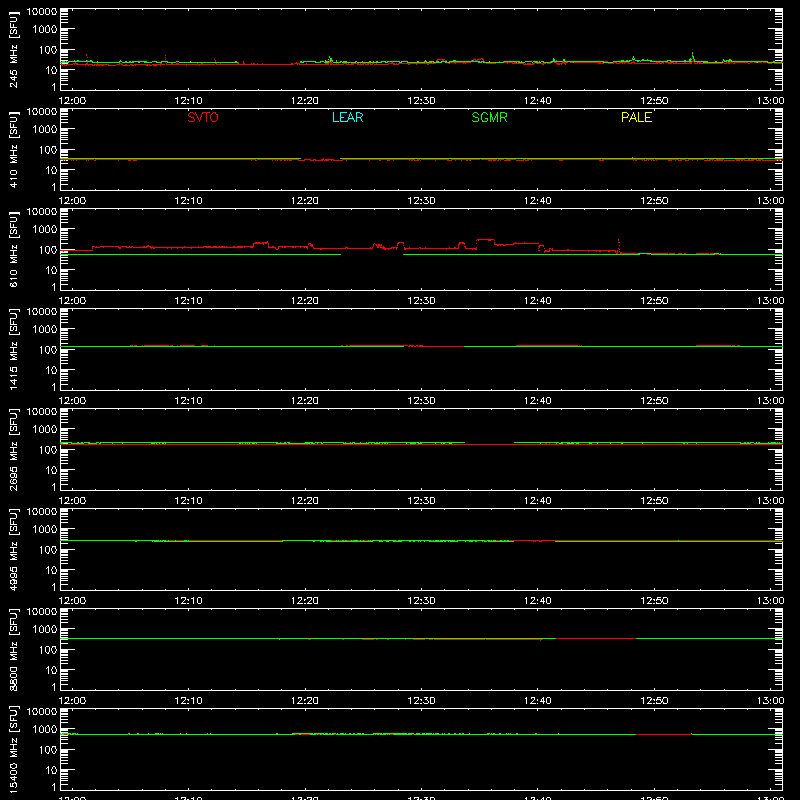Select the '4995 MHz [SFU]' axis title
Image resolution: width=800 pixels, height=800 pixels.
tap(14, 549)
